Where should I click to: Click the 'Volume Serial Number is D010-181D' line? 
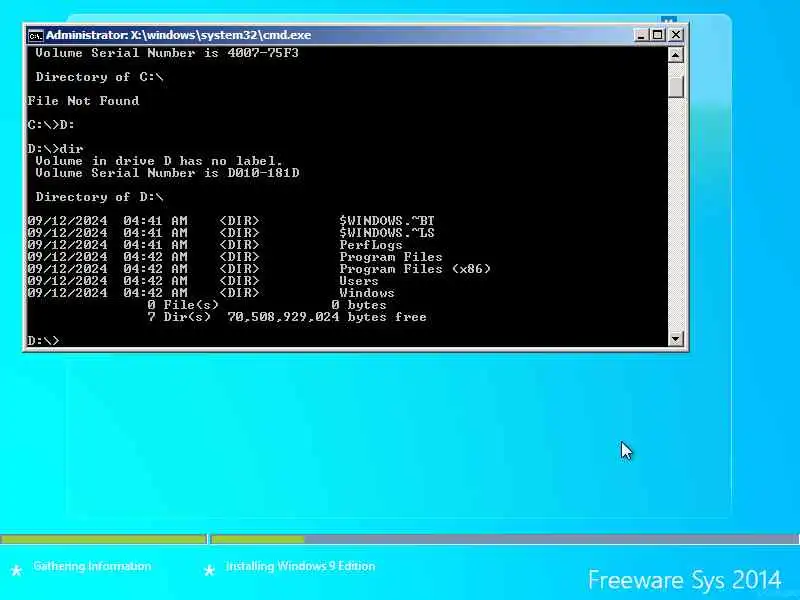coord(167,173)
